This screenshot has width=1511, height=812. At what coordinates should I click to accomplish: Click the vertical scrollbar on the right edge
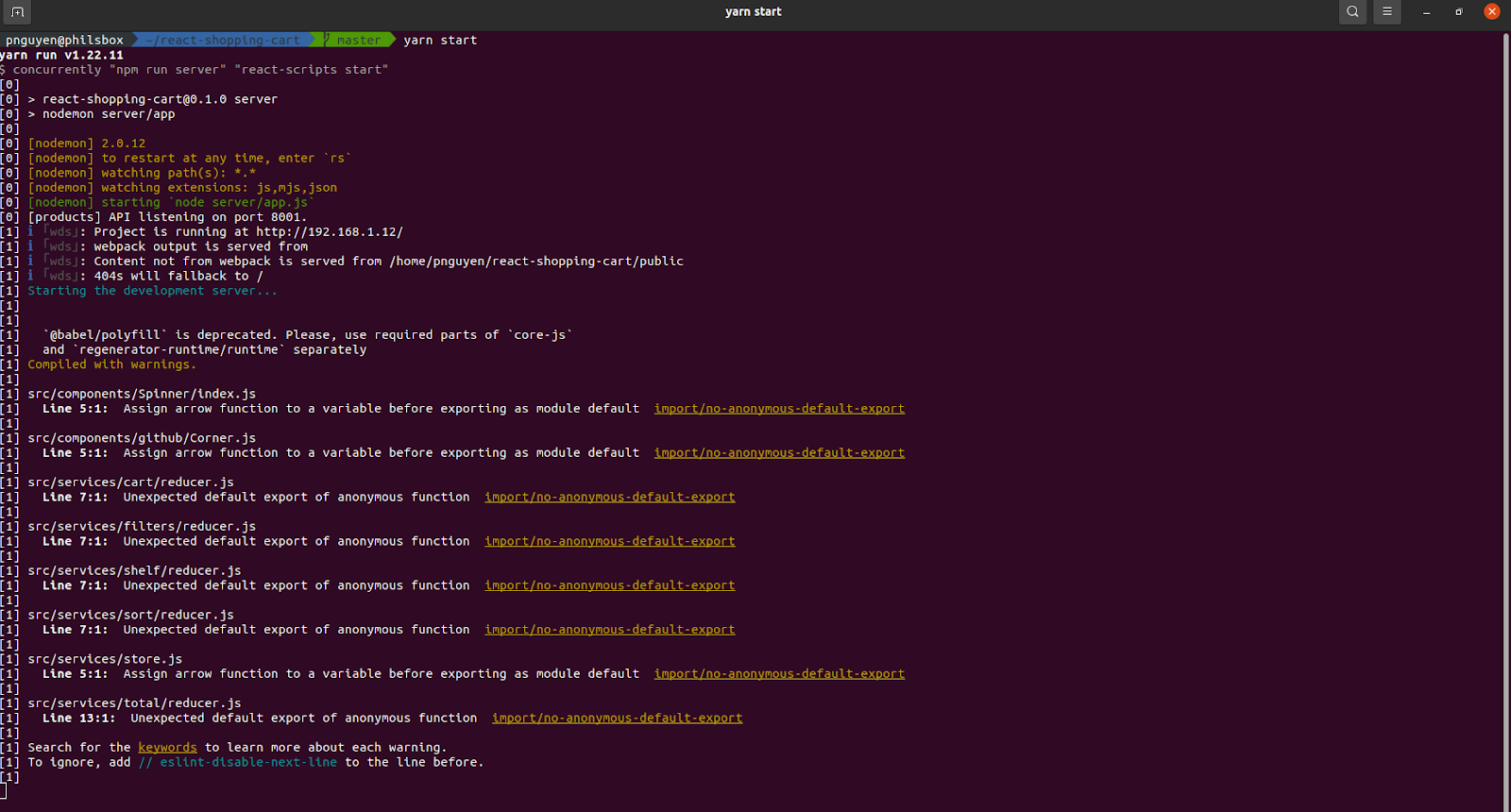pos(1505,415)
